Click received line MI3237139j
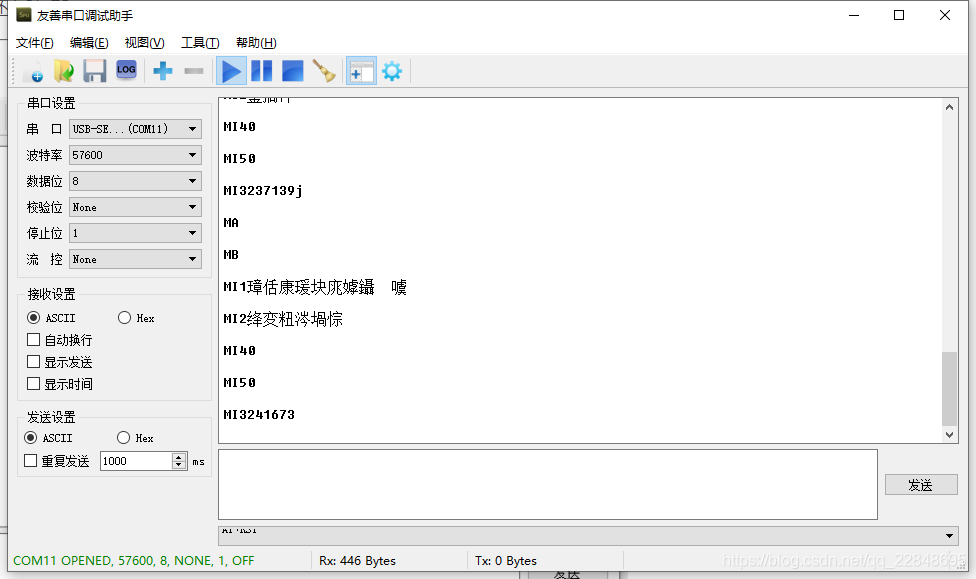This screenshot has height=579, width=976. point(263,191)
